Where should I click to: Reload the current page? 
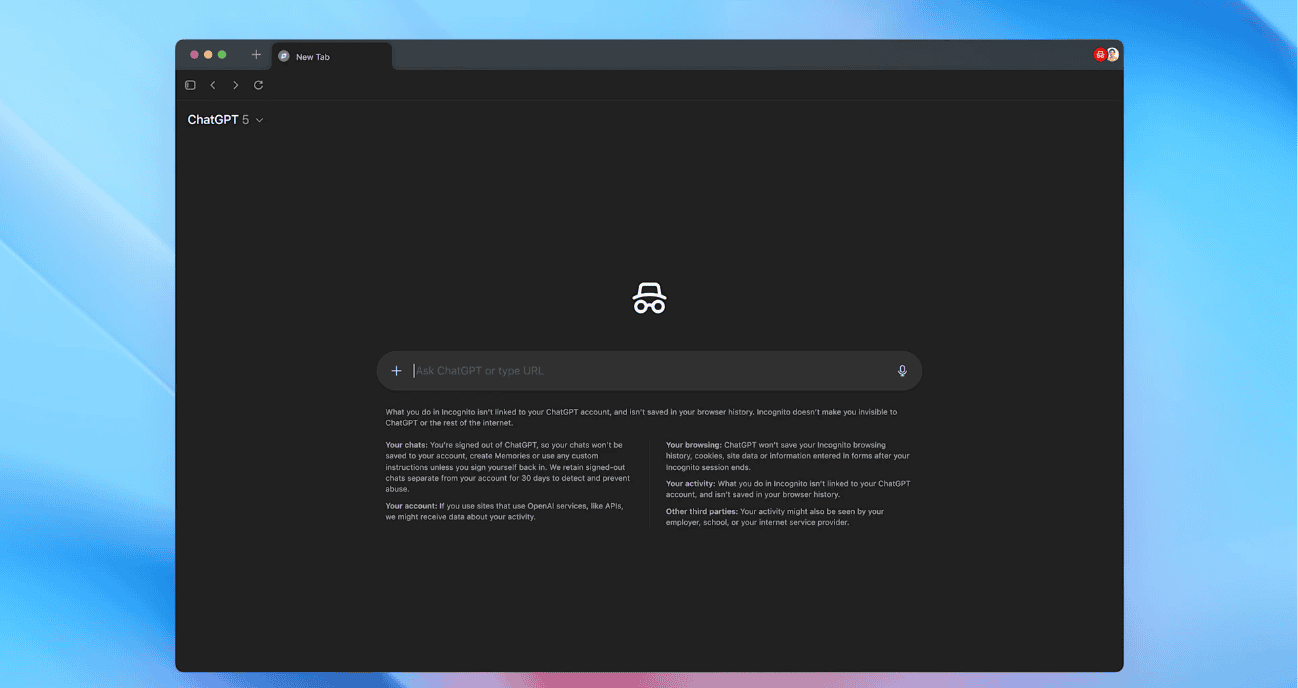point(258,85)
